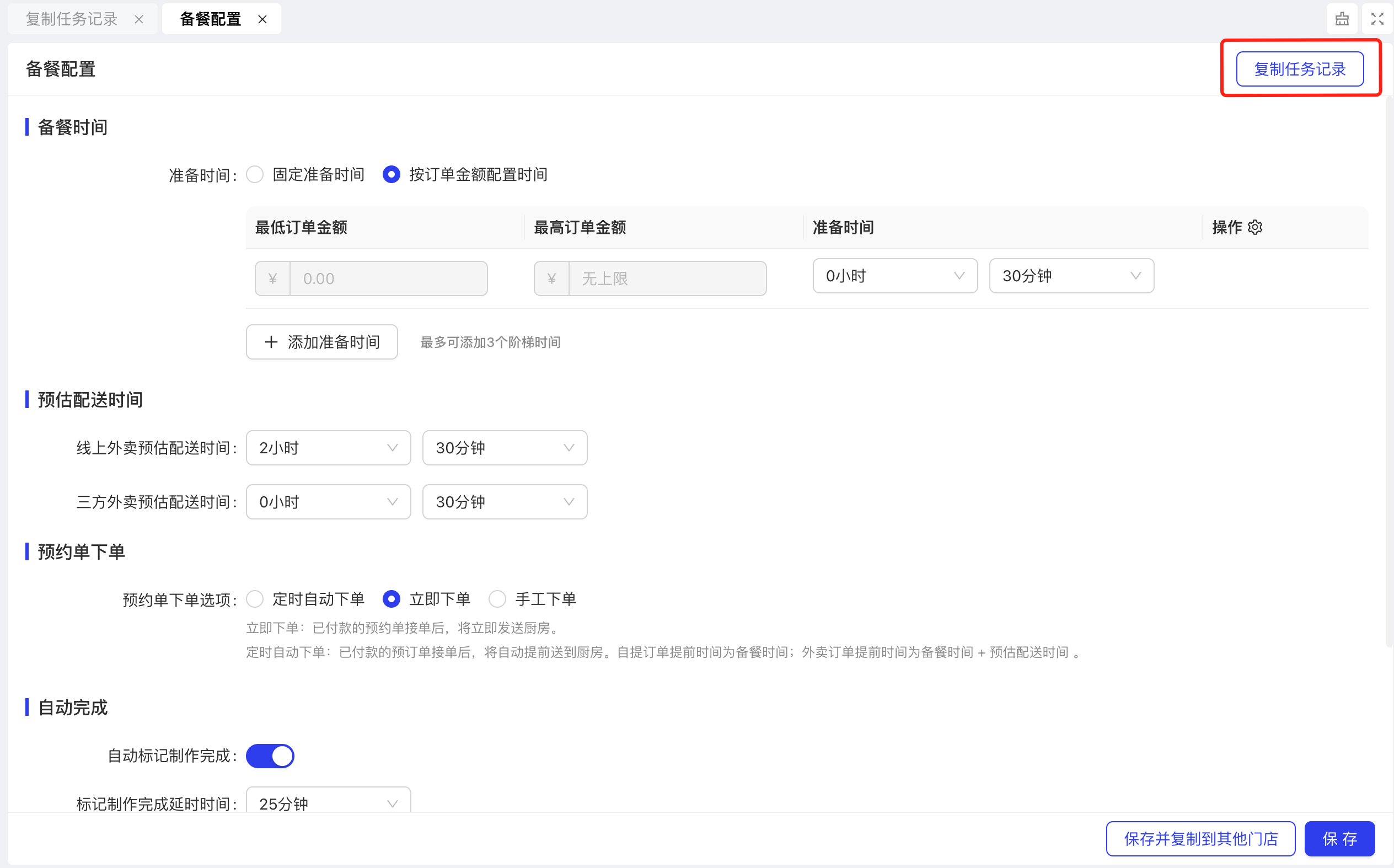1394x868 pixels.
Task: Toggle 自动标记制作完成 switch
Action: [270, 756]
